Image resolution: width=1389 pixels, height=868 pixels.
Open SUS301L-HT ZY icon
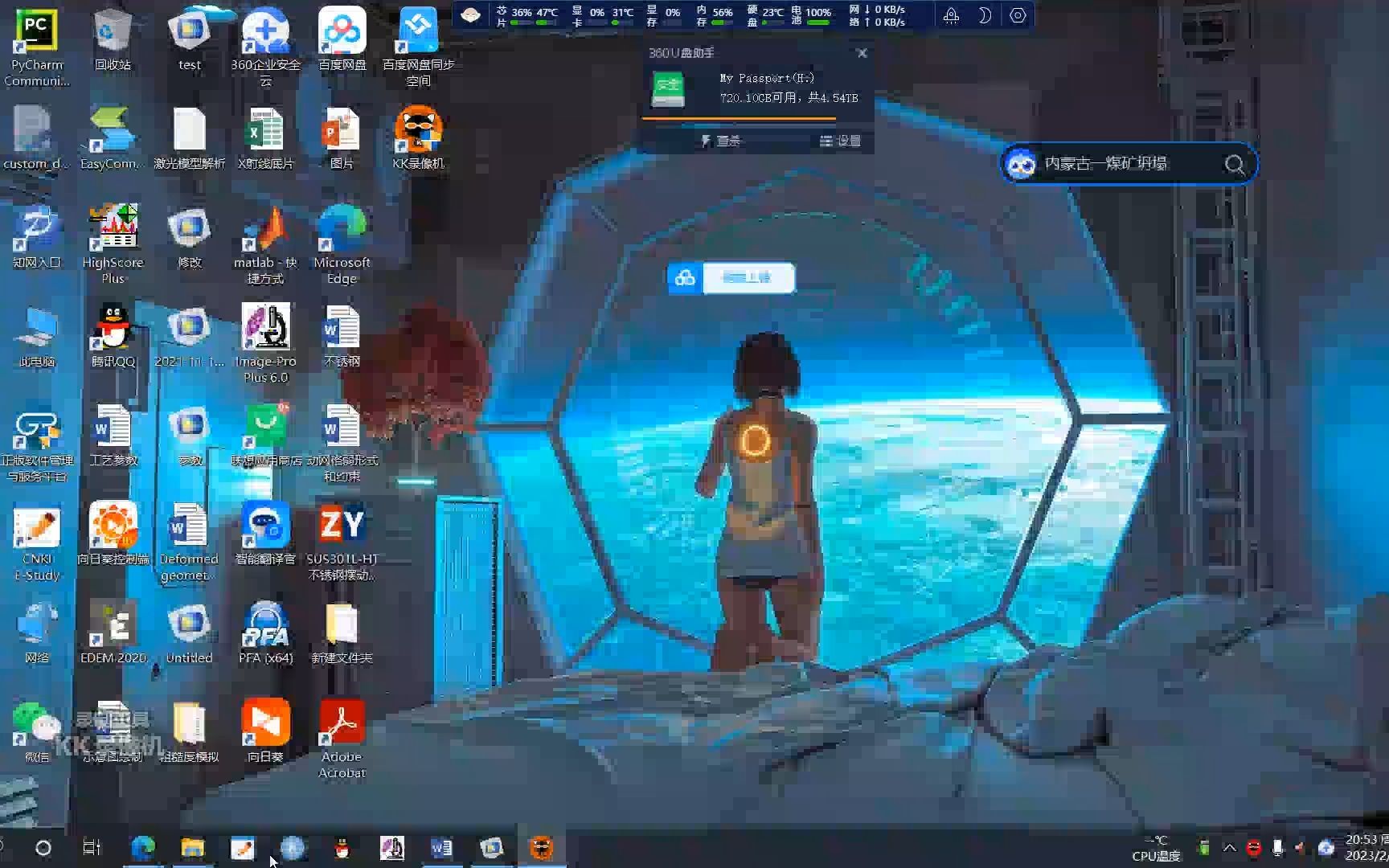(342, 541)
